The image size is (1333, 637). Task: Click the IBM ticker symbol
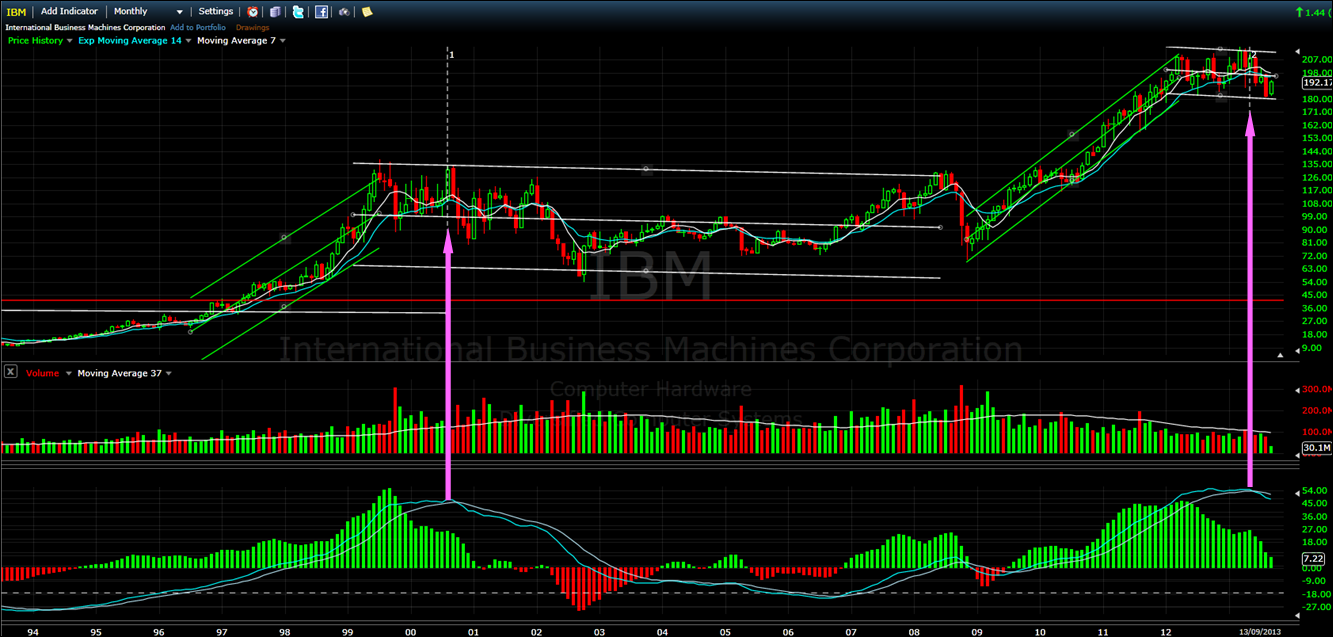click(15, 12)
